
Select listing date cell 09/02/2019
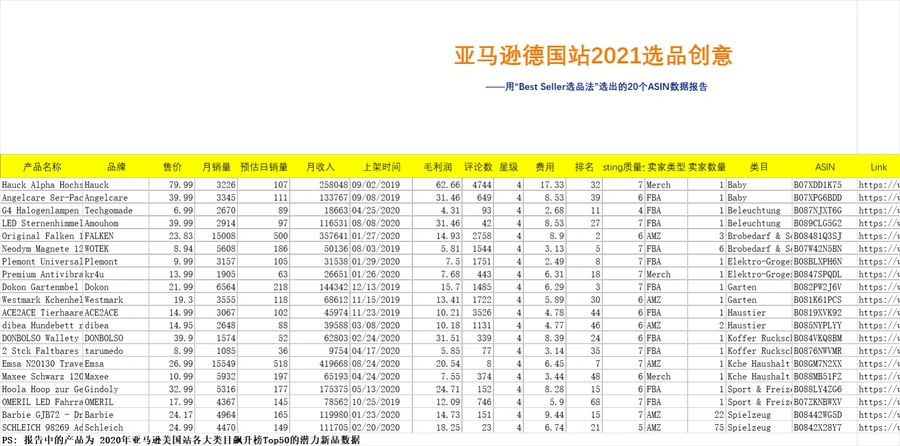click(x=381, y=185)
